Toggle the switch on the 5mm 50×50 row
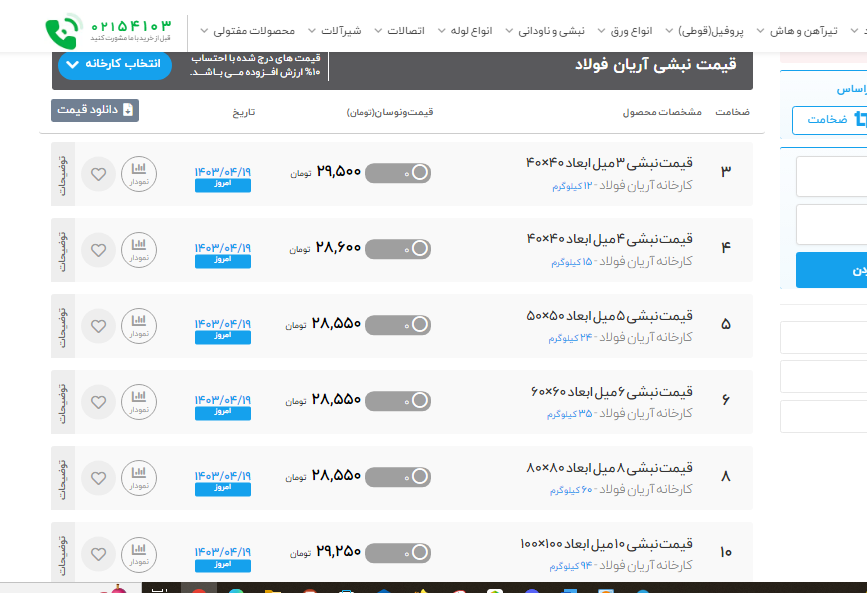 398,325
